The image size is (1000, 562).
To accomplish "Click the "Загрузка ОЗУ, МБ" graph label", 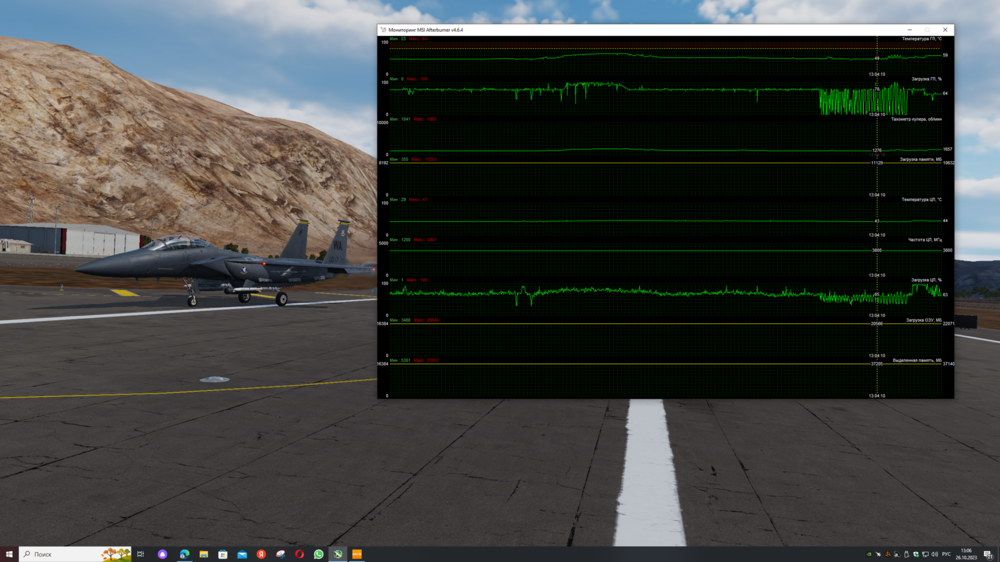I will (x=923, y=320).
